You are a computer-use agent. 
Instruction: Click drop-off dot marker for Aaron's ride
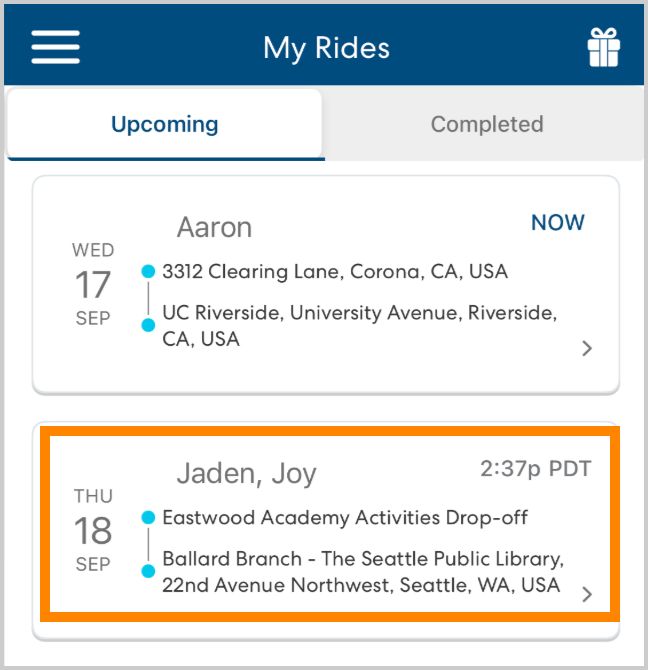[148, 325]
